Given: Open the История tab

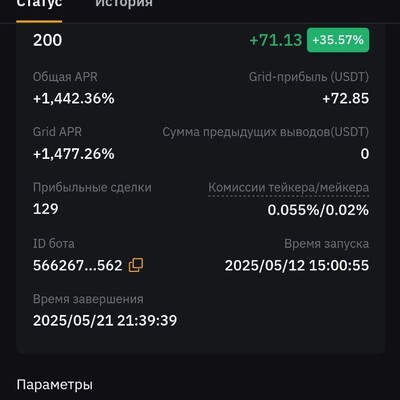Looking at the screenshot, I should pyautogui.click(x=124, y=4).
